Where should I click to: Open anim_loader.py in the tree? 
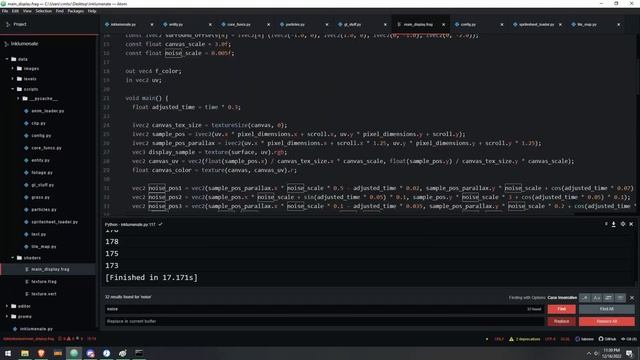tap(48, 111)
